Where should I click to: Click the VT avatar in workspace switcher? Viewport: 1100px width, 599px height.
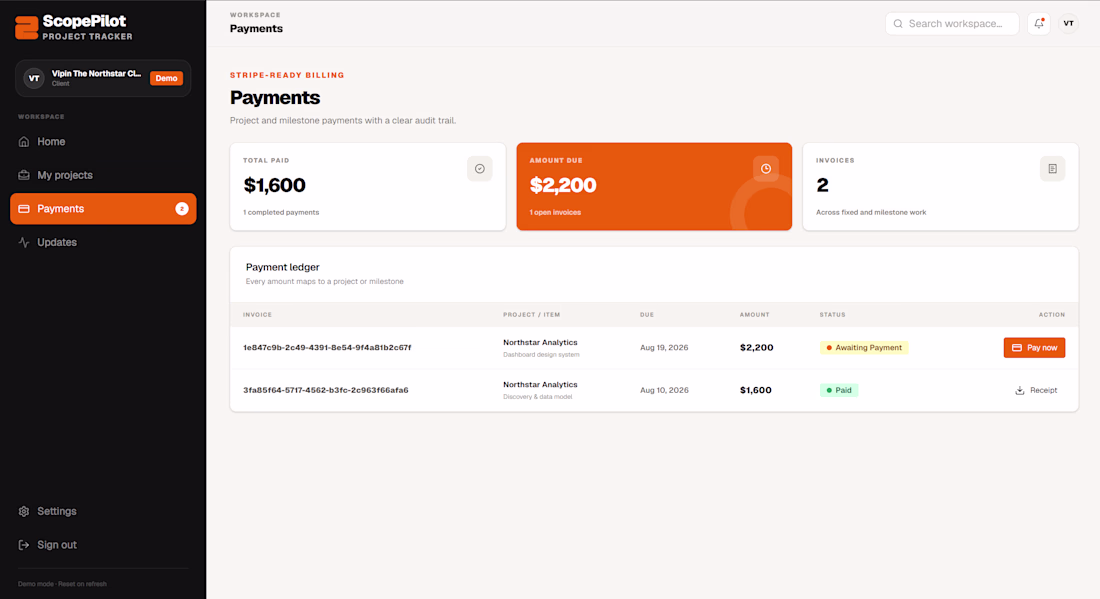[x=34, y=79]
